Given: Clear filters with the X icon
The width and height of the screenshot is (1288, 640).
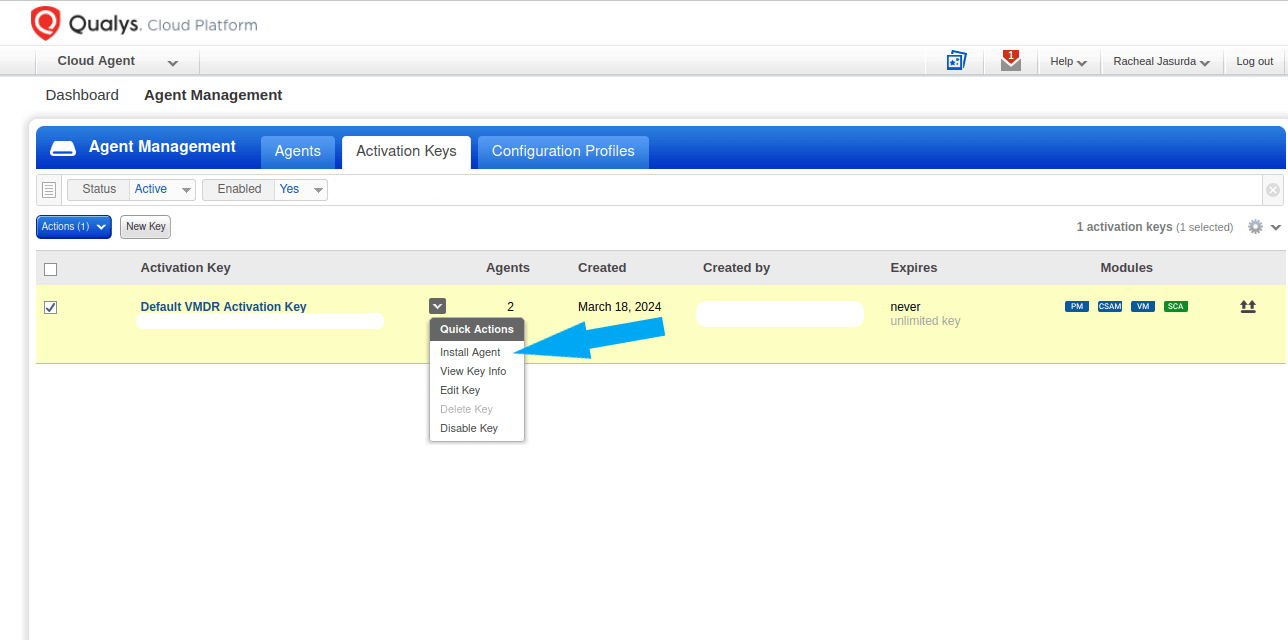Looking at the screenshot, I should 1273,189.
